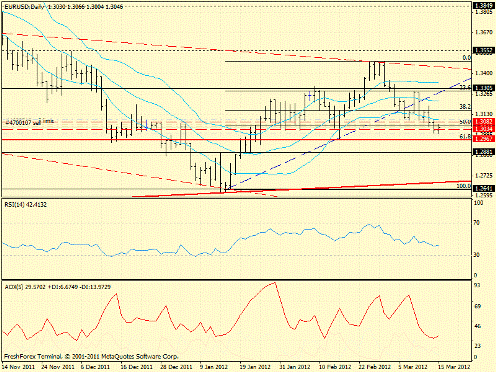Click the RSI(14) 42.4132 indicator label
This screenshot has height=372, width=496.
(x=26, y=204)
